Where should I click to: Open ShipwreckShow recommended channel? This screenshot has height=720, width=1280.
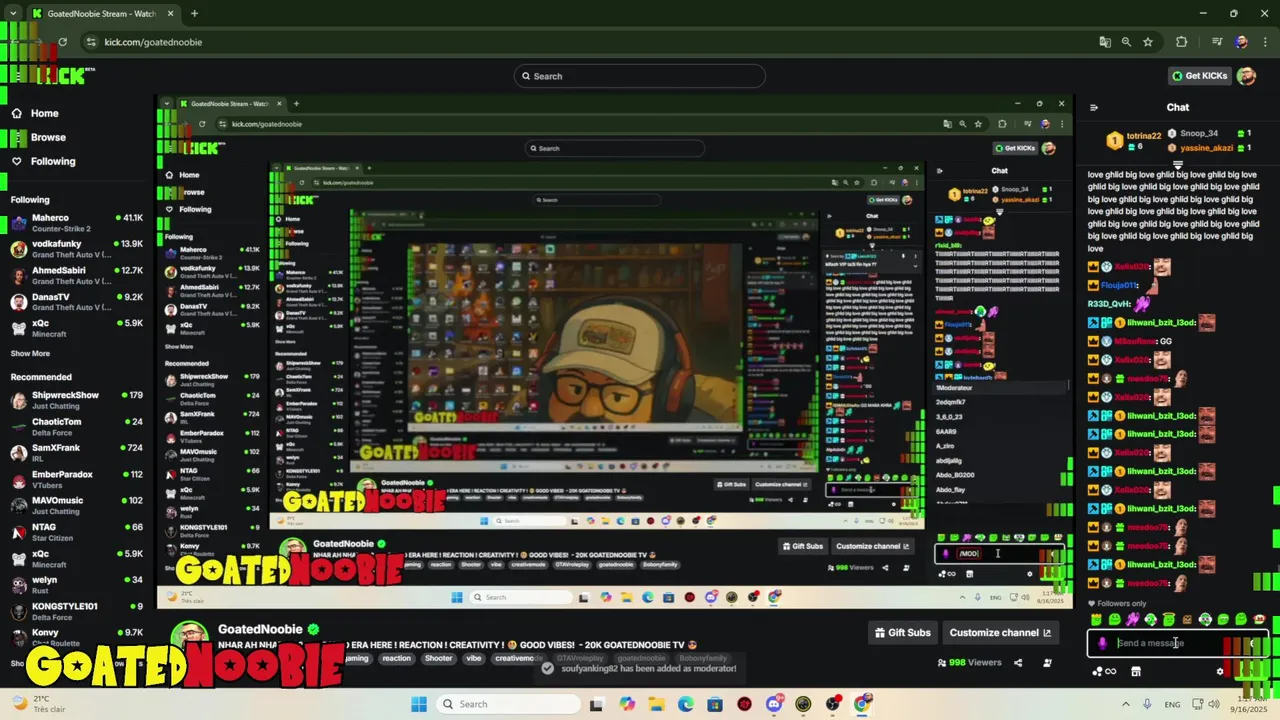76,400
